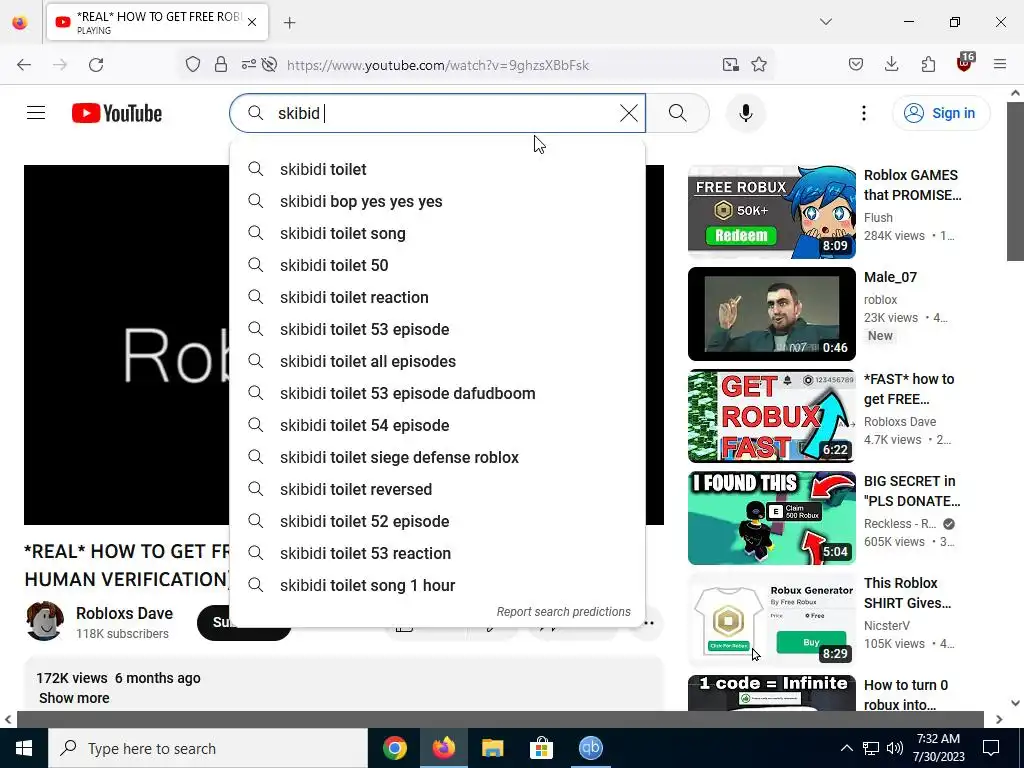This screenshot has height=768, width=1024.
Task: View site security padlock details
Action: (221, 65)
